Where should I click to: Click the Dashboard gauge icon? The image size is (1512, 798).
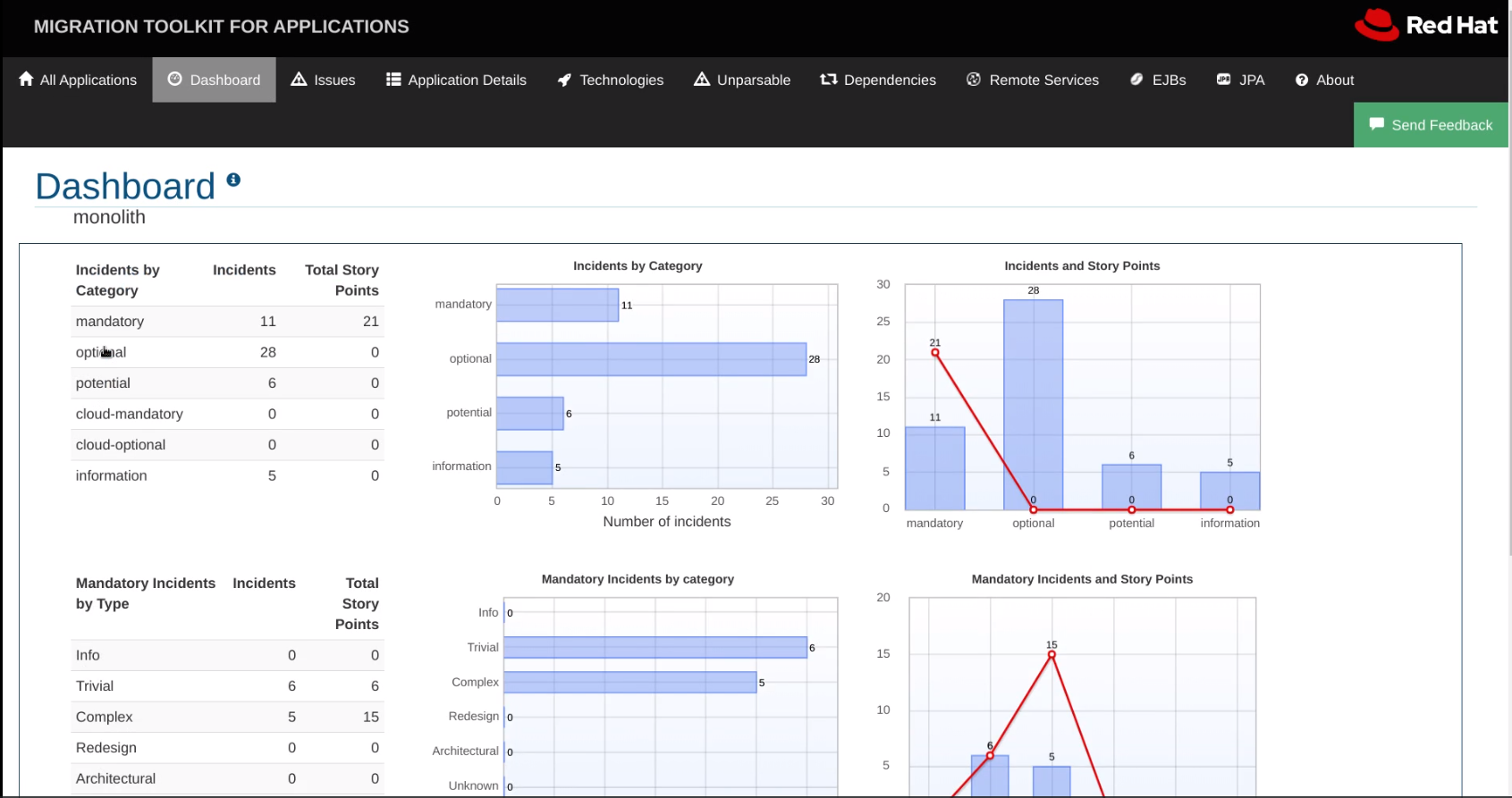pyautogui.click(x=175, y=79)
